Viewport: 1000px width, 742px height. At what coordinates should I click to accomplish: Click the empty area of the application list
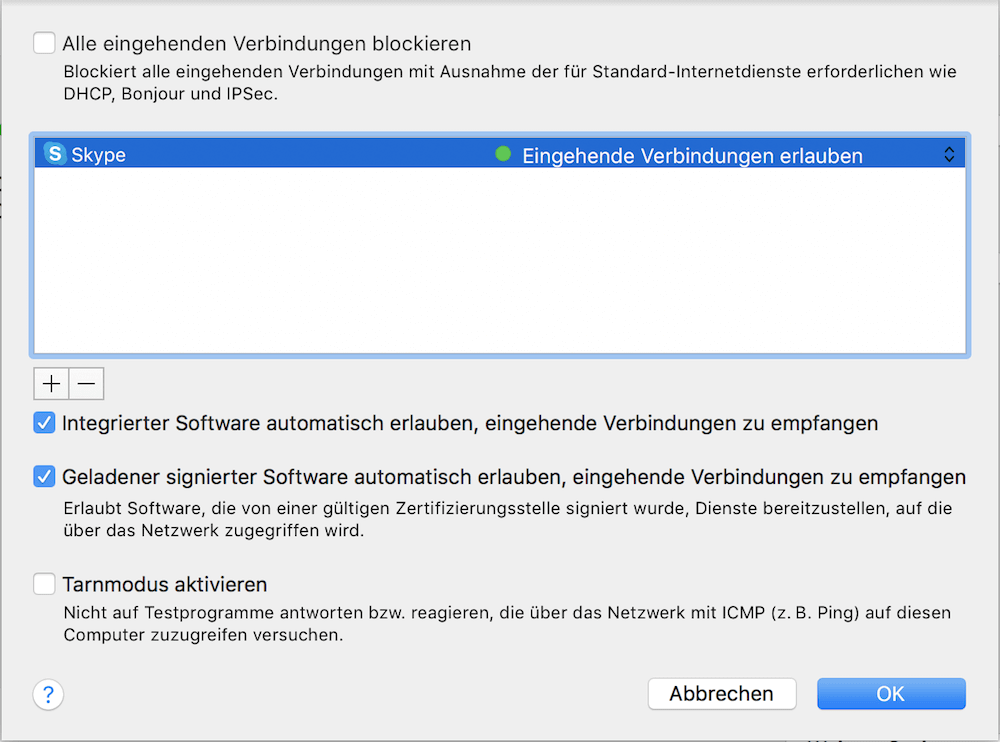500,260
